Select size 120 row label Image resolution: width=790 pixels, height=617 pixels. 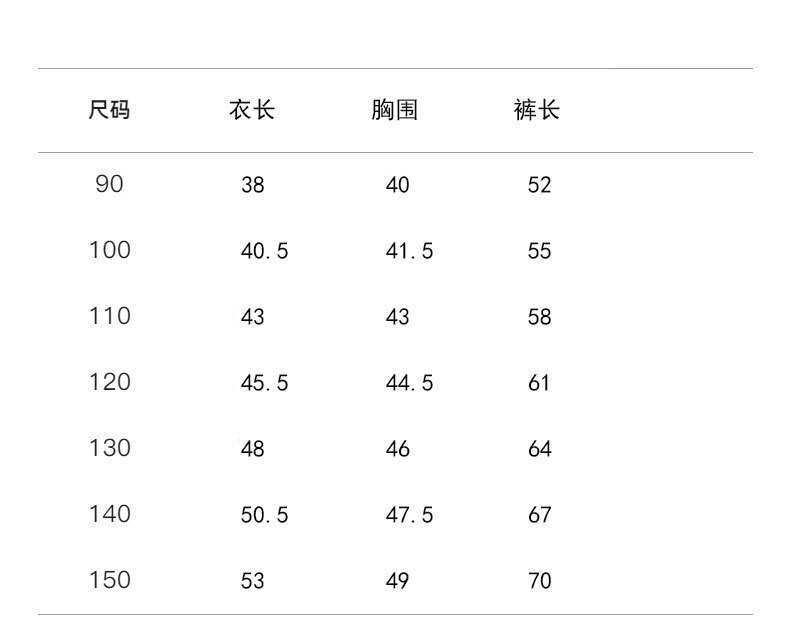pyautogui.click(x=109, y=382)
